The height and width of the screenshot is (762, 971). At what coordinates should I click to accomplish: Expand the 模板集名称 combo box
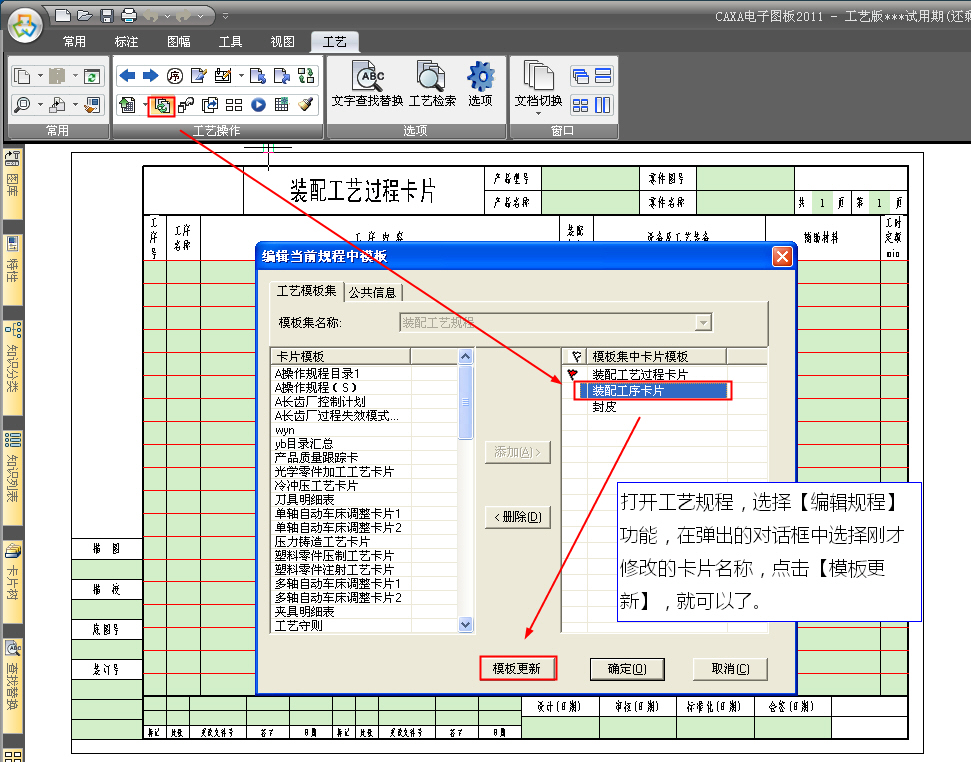pos(703,322)
